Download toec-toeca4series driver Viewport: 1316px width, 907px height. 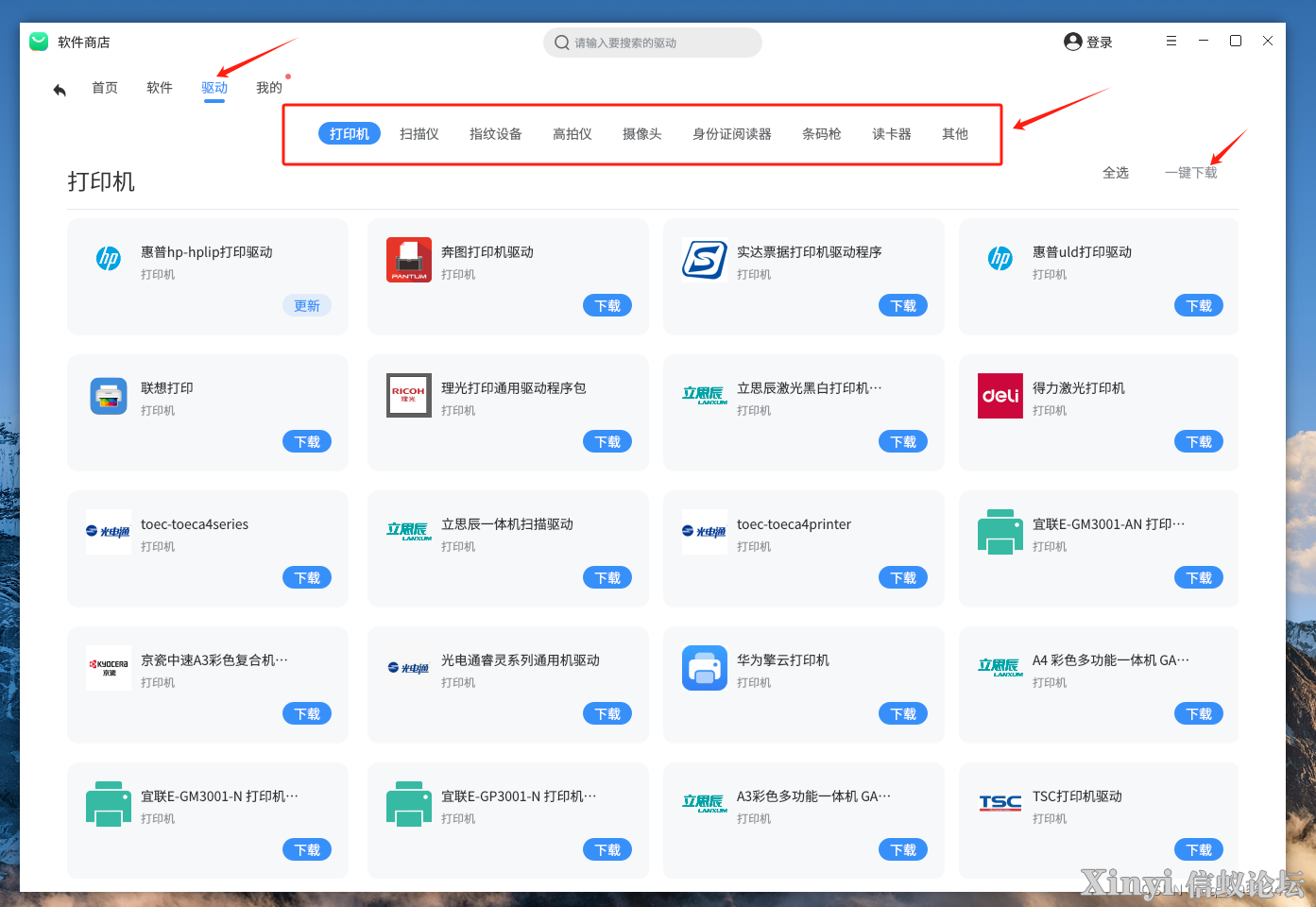307,578
